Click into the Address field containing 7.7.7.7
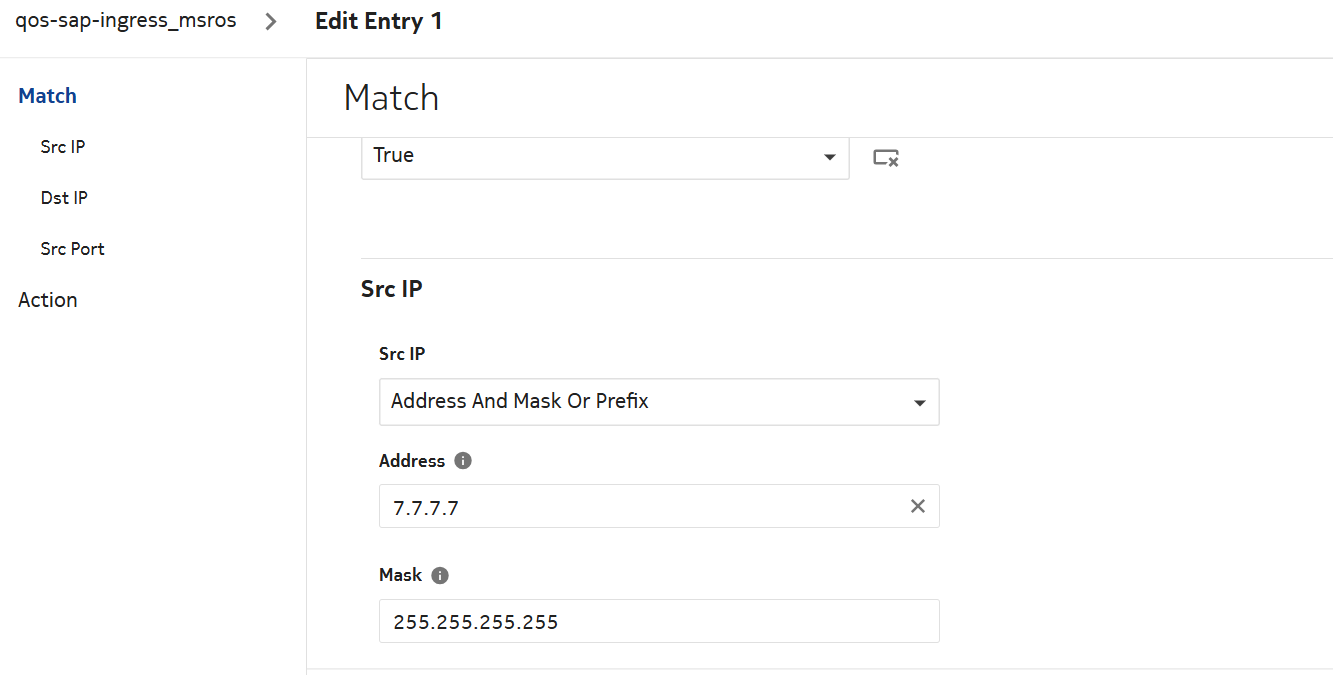The image size is (1333, 675). click(x=640, y=507)
